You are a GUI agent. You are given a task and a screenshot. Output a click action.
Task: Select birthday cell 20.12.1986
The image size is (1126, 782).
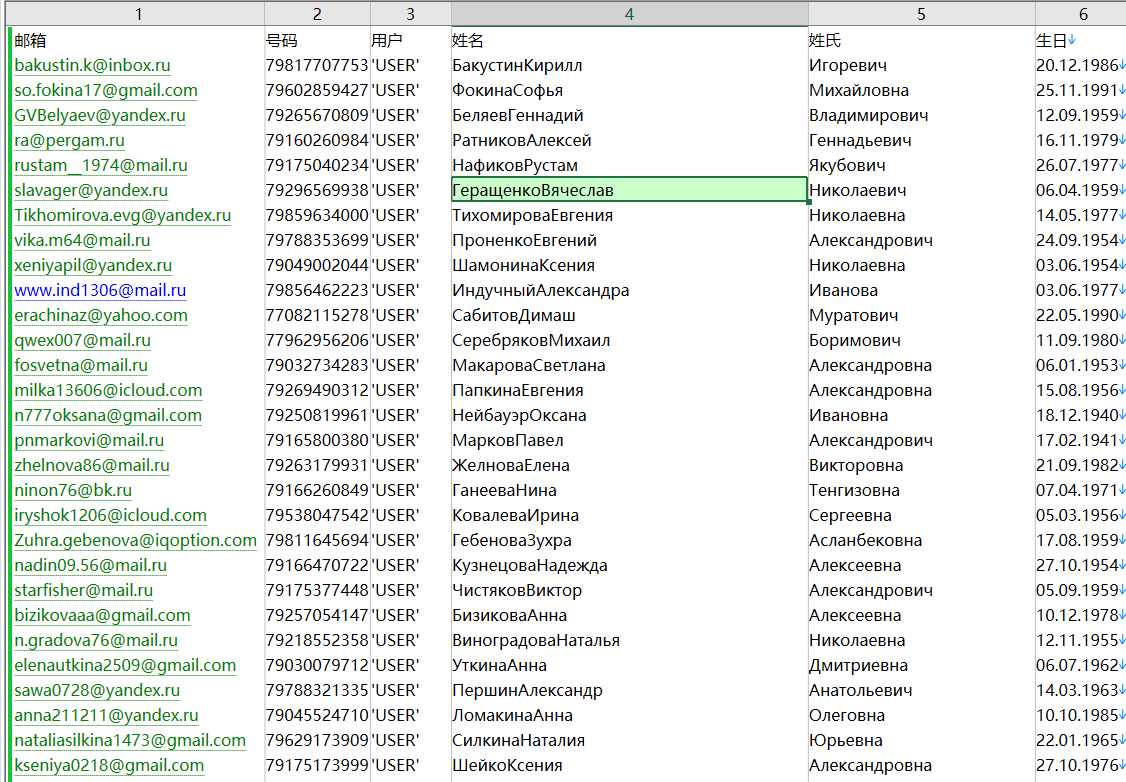(1080, 65)
